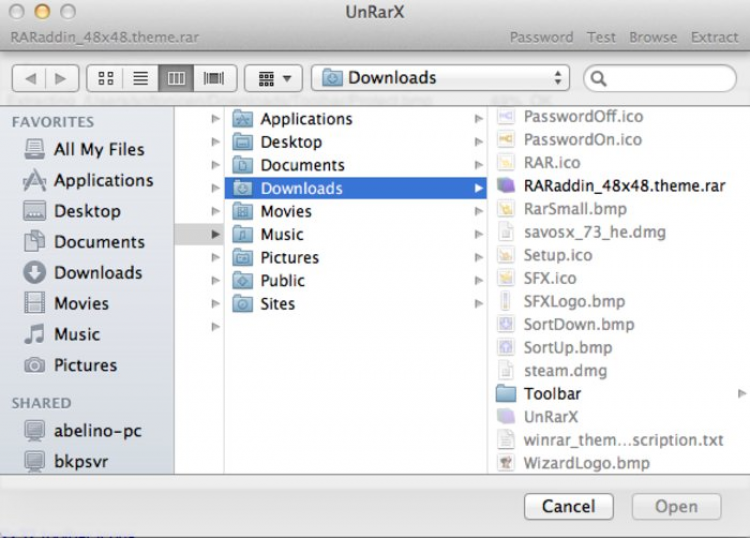Switch to icon view
Screen dimensions: 750x538
click(106, 78)
